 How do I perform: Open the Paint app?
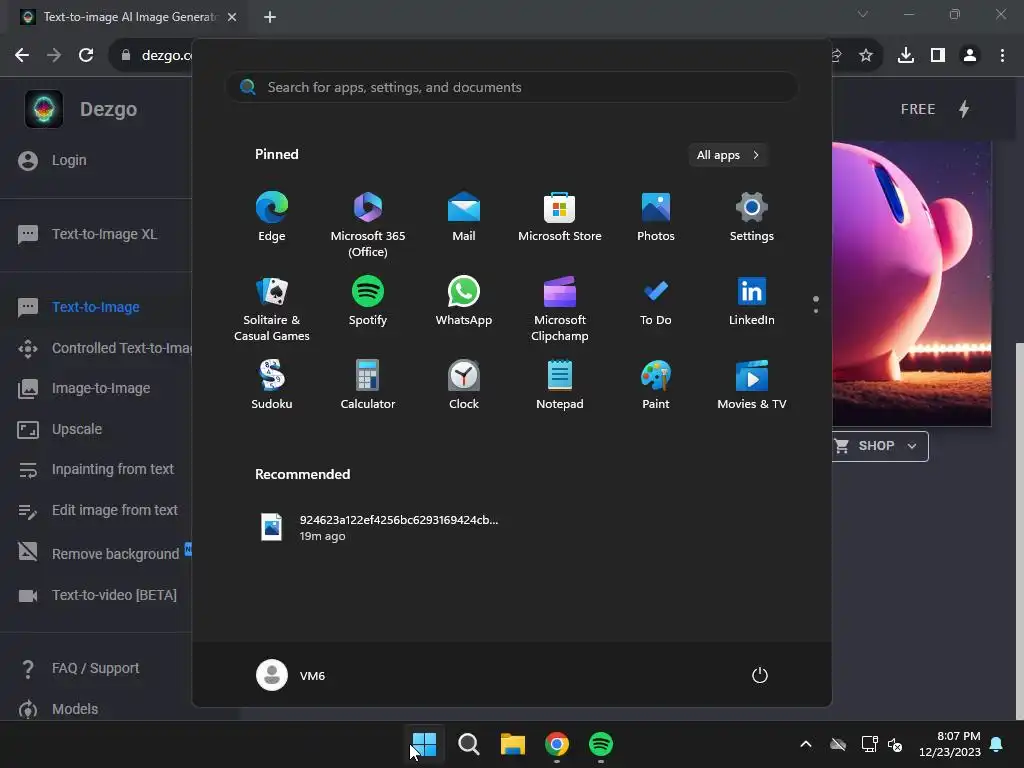point(656,385)
